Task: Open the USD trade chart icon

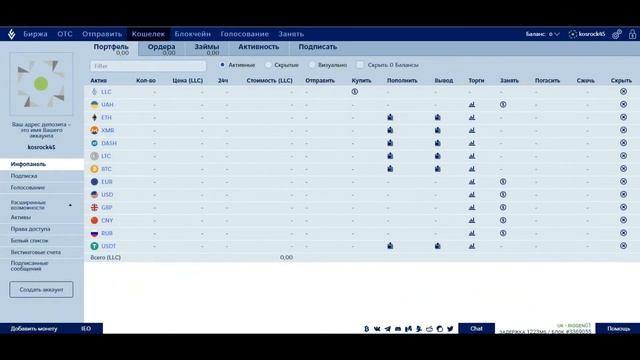Action: pyautogui.click(x=472, y=195)
